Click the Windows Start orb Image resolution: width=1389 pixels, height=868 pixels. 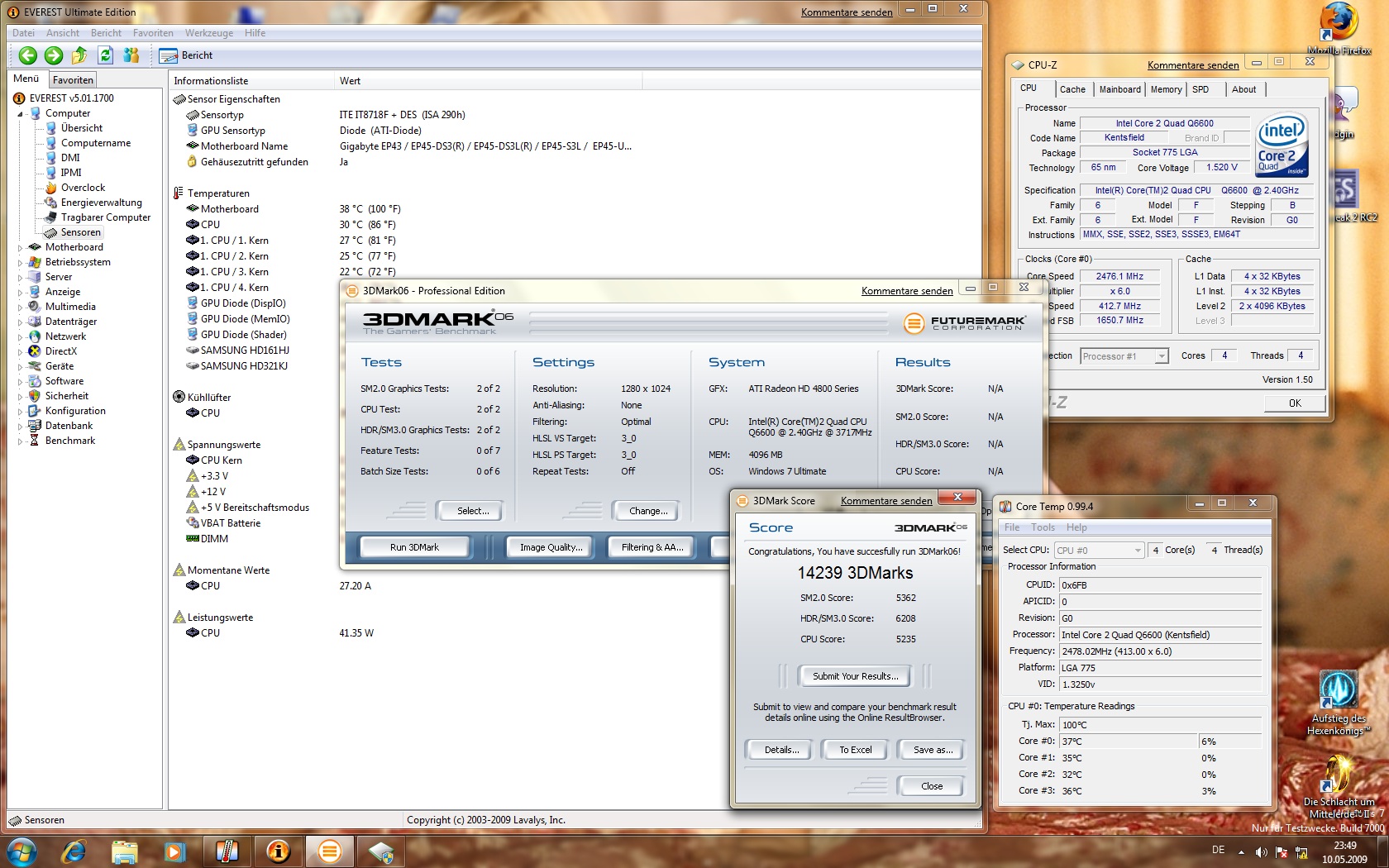pyautogui.click(x=21, y=851)
